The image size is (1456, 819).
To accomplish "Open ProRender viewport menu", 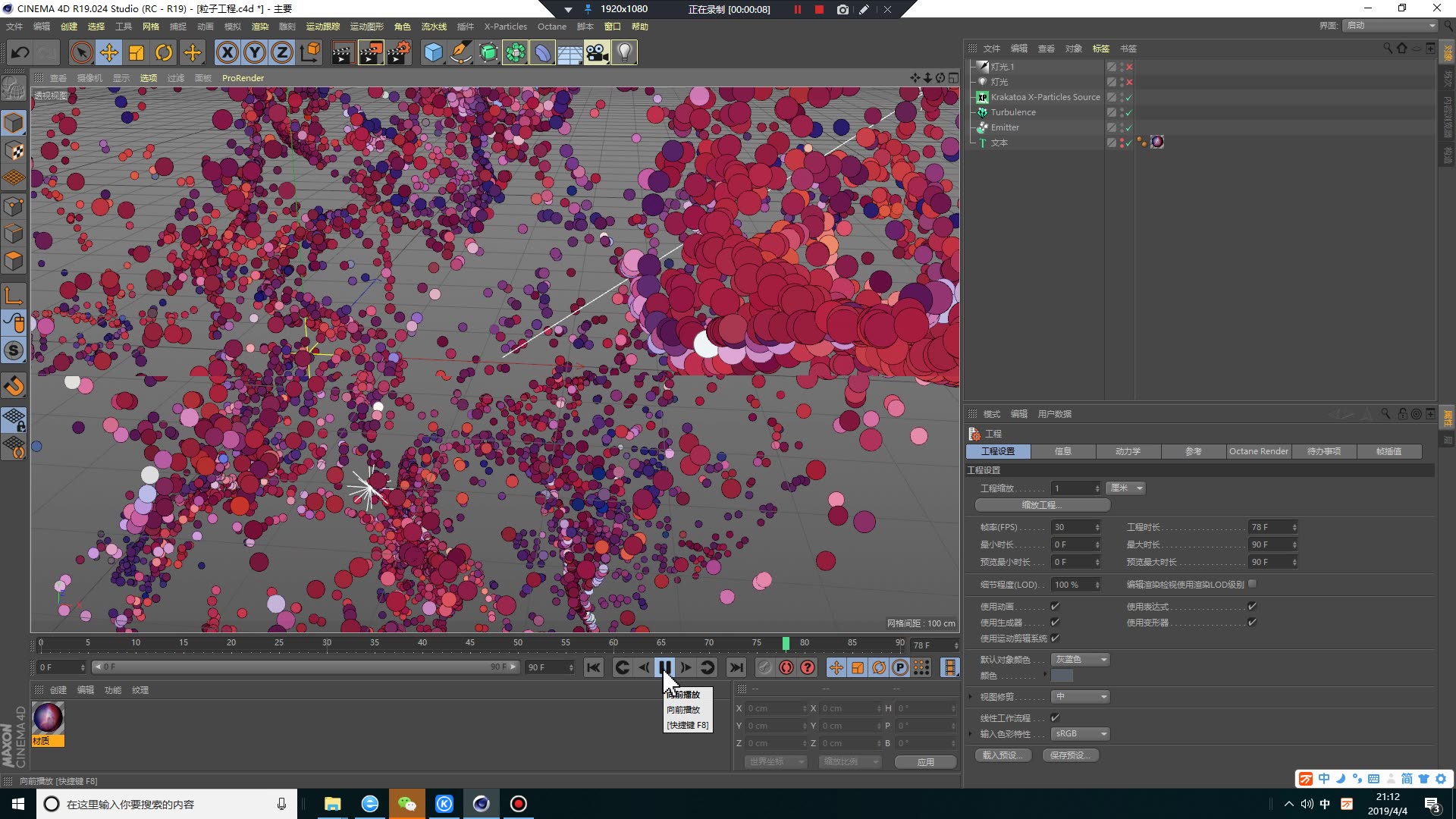I will pyautogui.click(x=243, y=78).
